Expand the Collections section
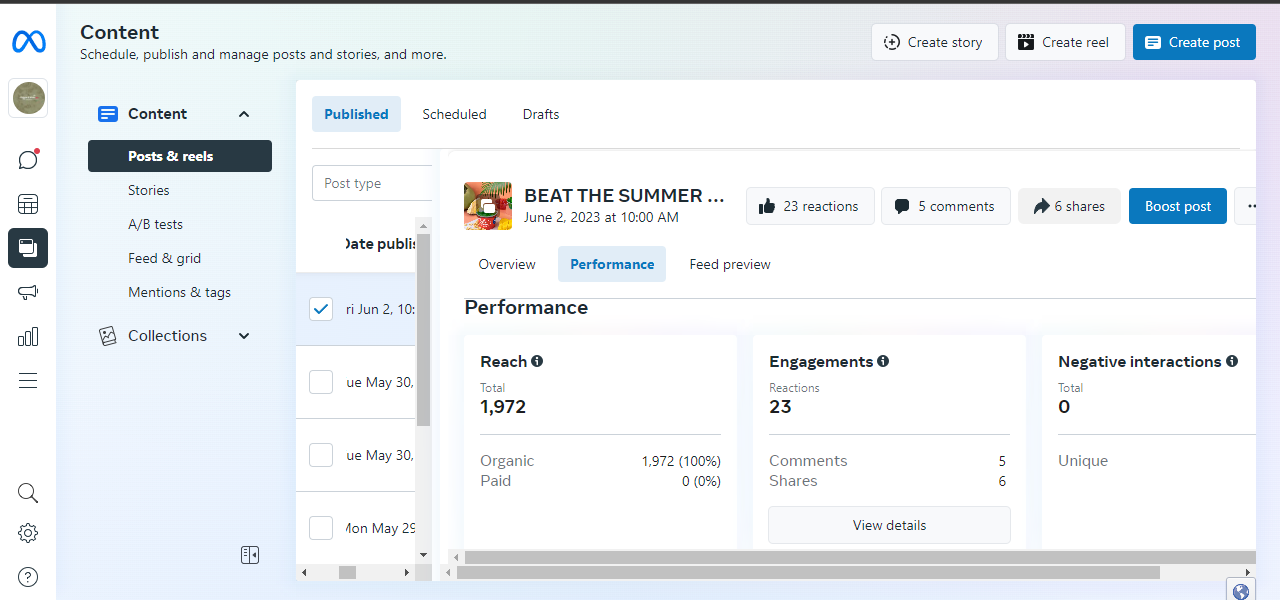 pyautogui.click(x=244, y=336)
